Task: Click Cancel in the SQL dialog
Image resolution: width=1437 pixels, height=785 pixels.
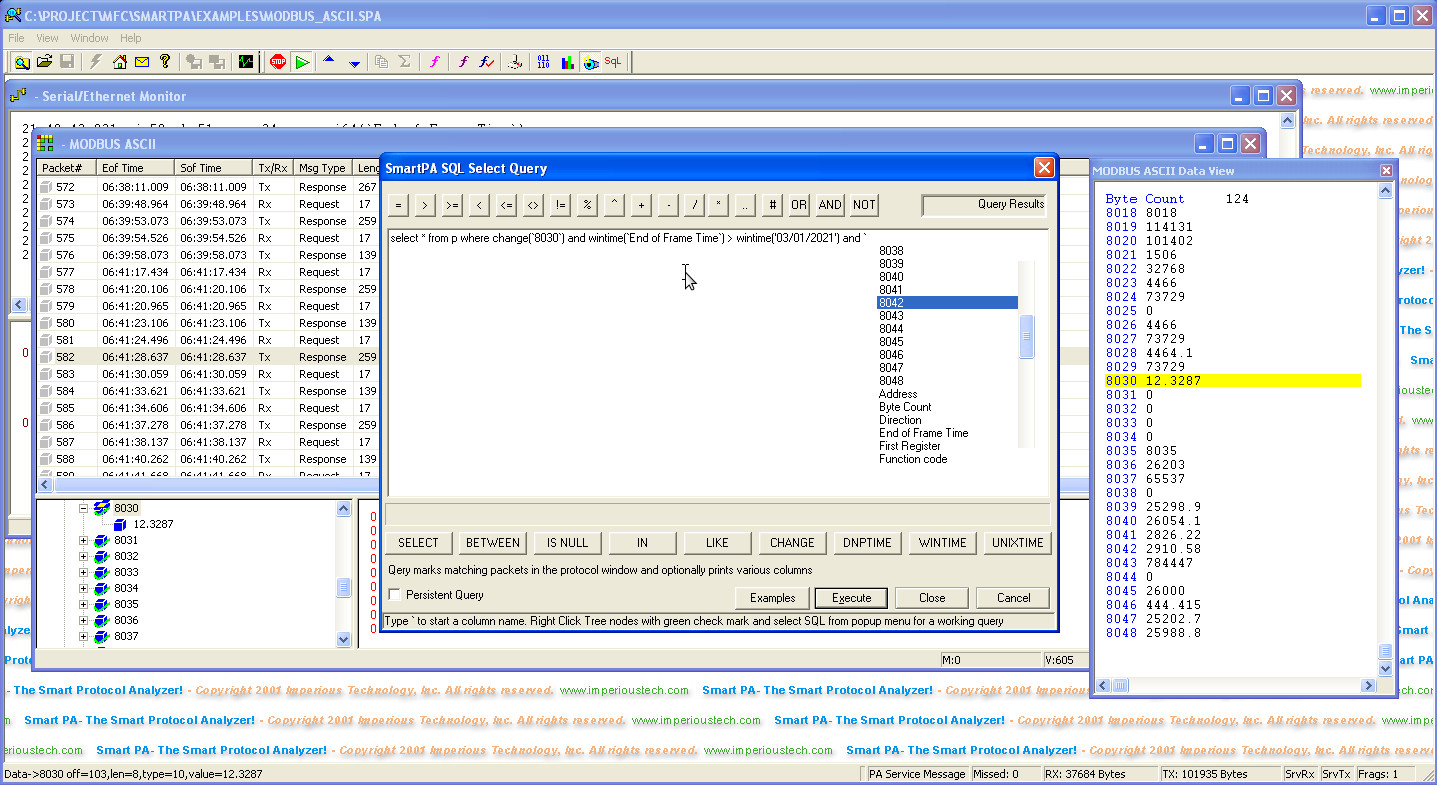Action: tap(1013, 598)
